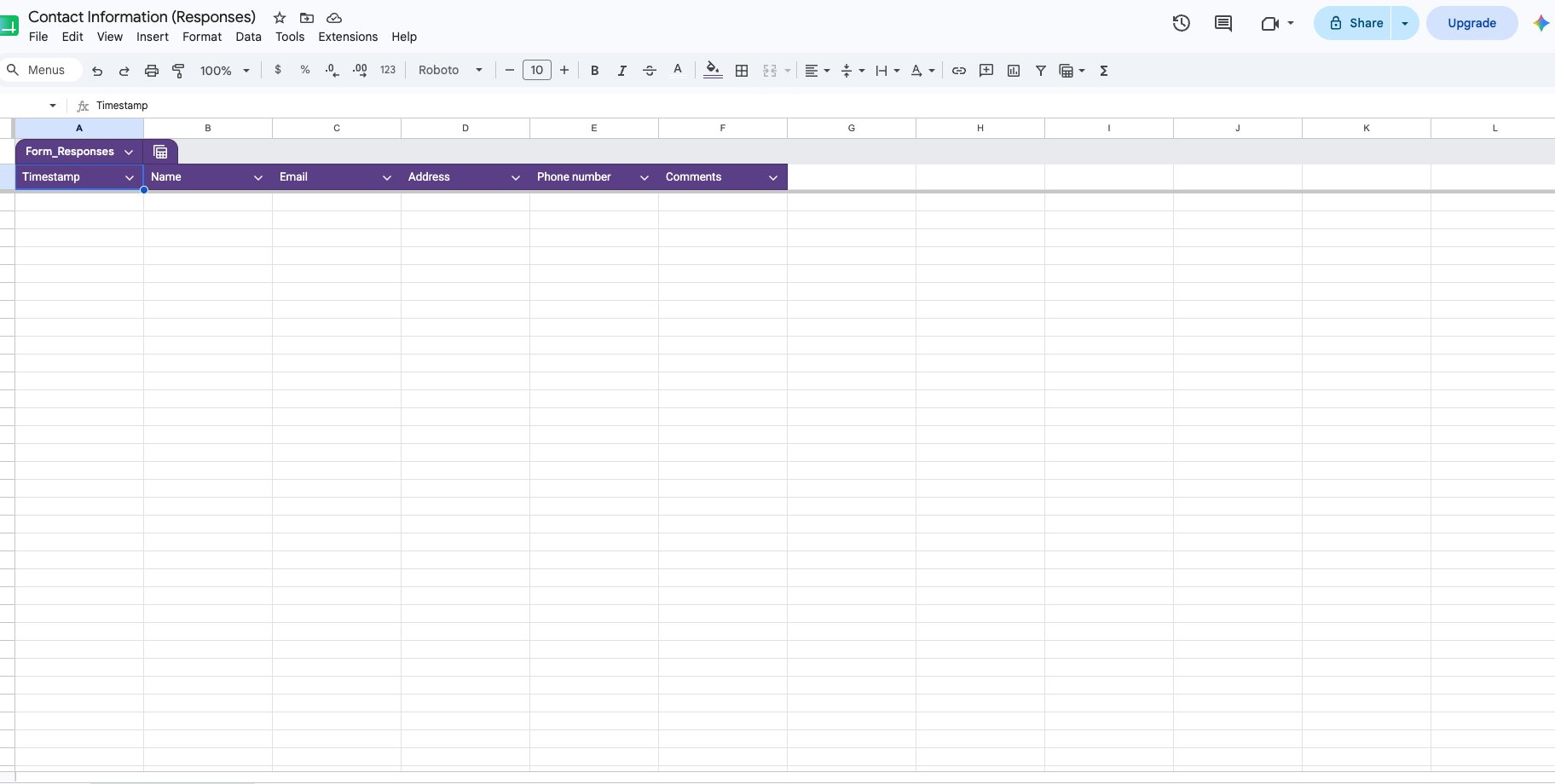Click the Redo icon

point(124,71)
